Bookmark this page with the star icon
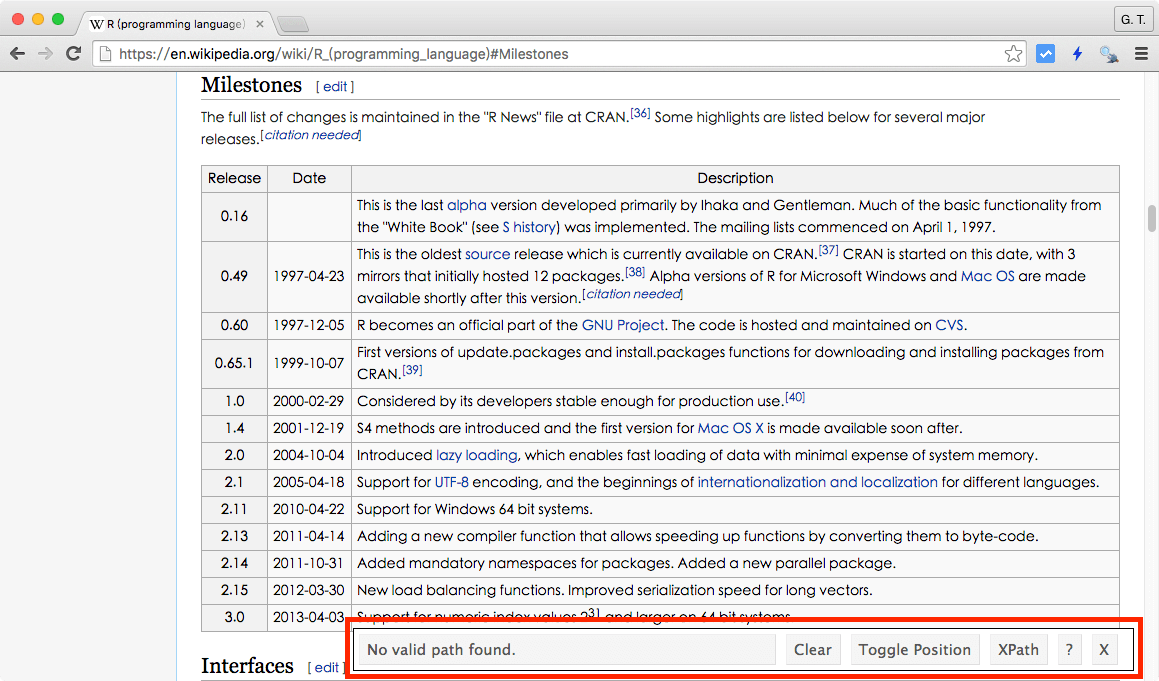Screen dimensions: 1159x681 [1013, 54]
